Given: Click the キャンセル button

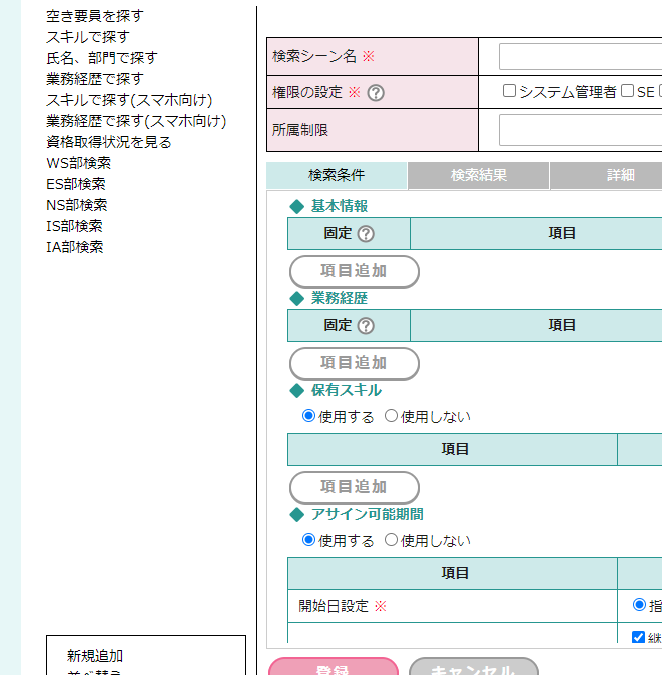Looking at the screenshot, I should click(x=473, y=667).
